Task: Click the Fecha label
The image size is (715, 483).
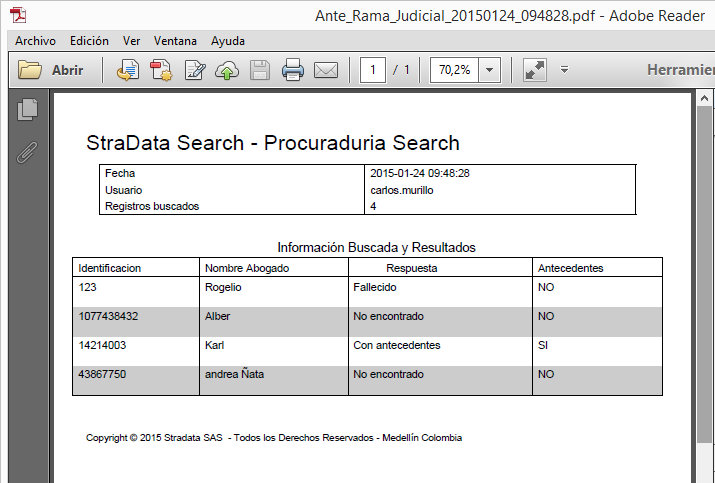Action: pyautogui.click(x=120, y=173)
